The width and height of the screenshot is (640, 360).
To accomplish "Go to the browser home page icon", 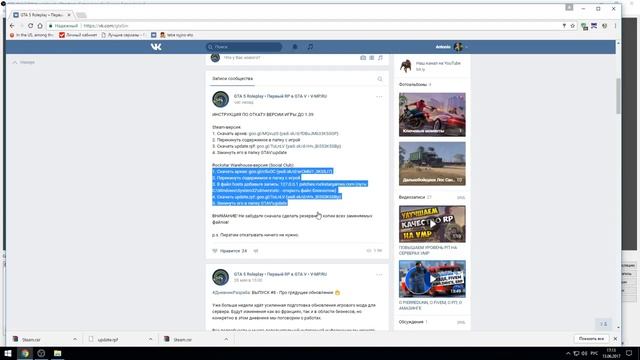I will 40,26.
